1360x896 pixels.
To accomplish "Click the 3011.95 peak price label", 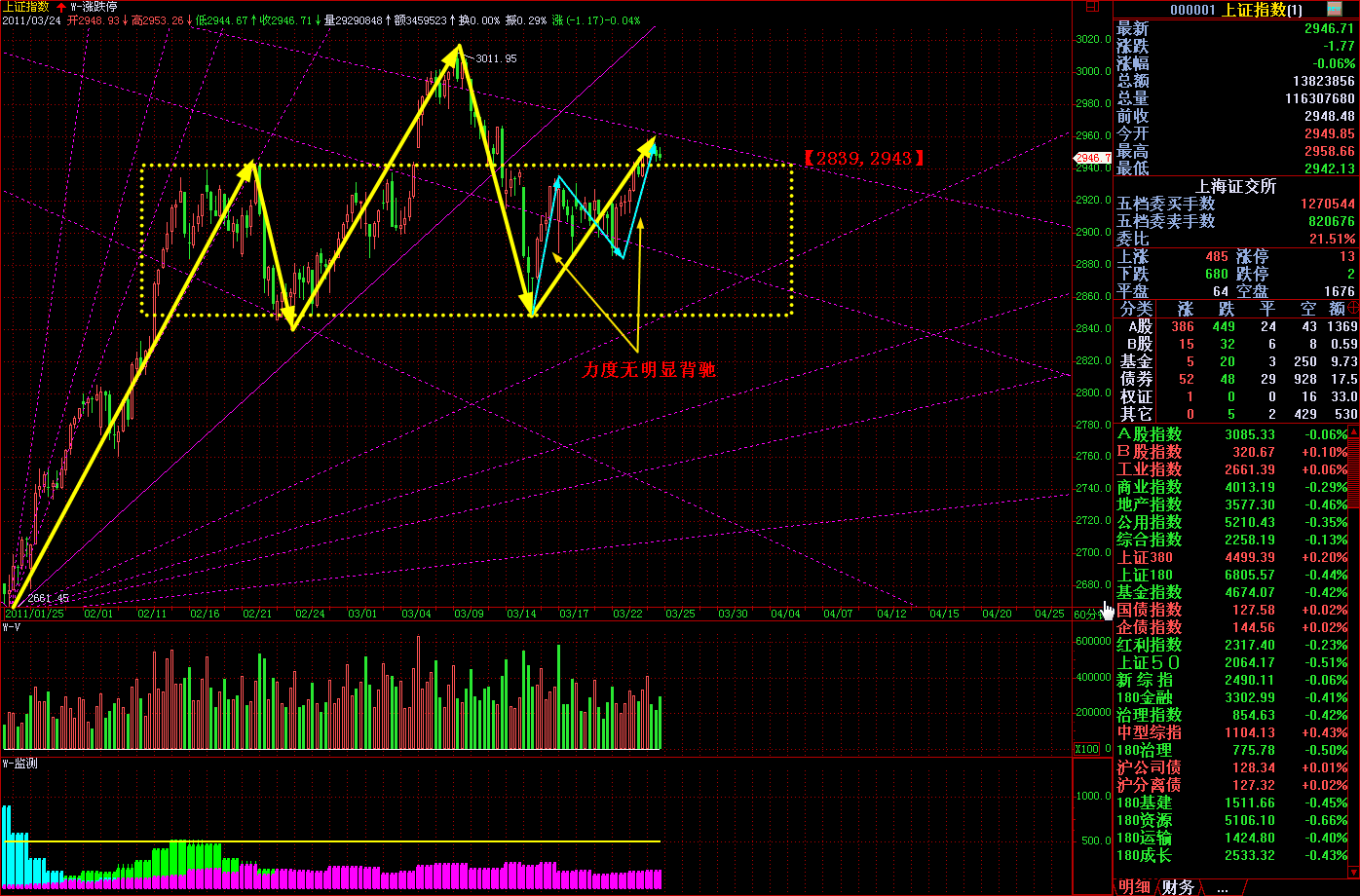I will pos(496,59).
